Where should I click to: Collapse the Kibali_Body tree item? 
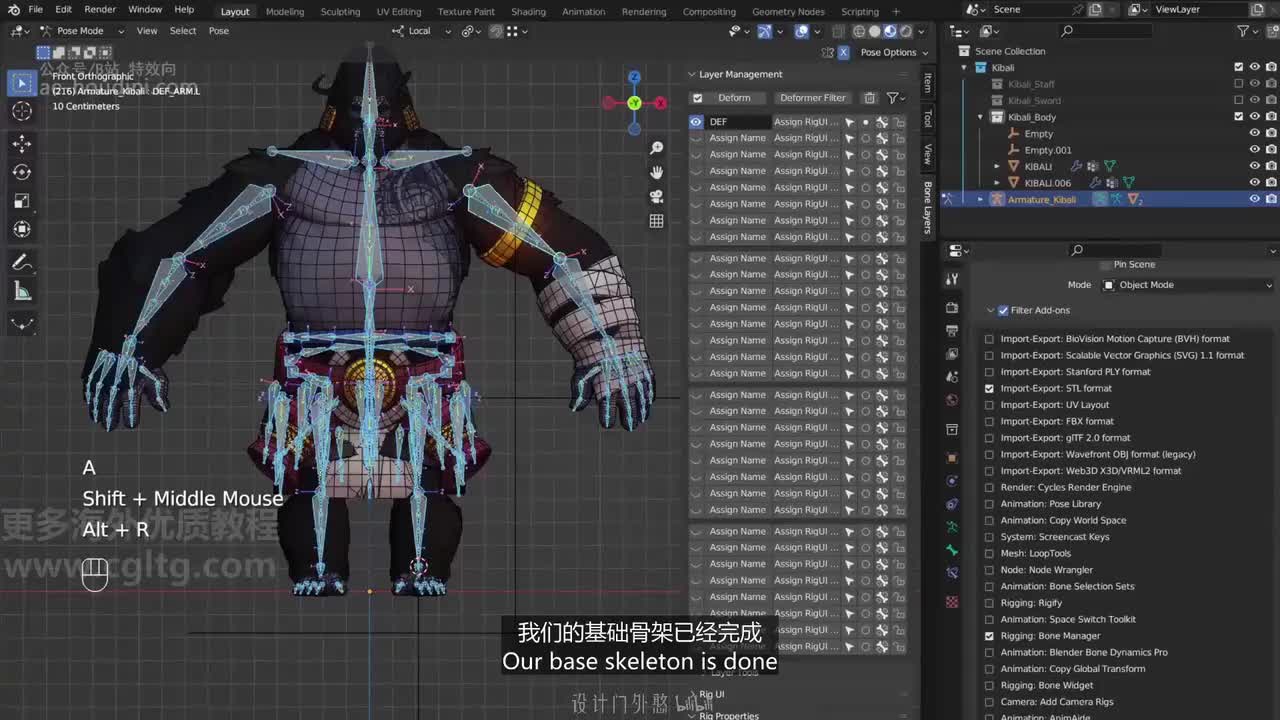tap(980, 117)
